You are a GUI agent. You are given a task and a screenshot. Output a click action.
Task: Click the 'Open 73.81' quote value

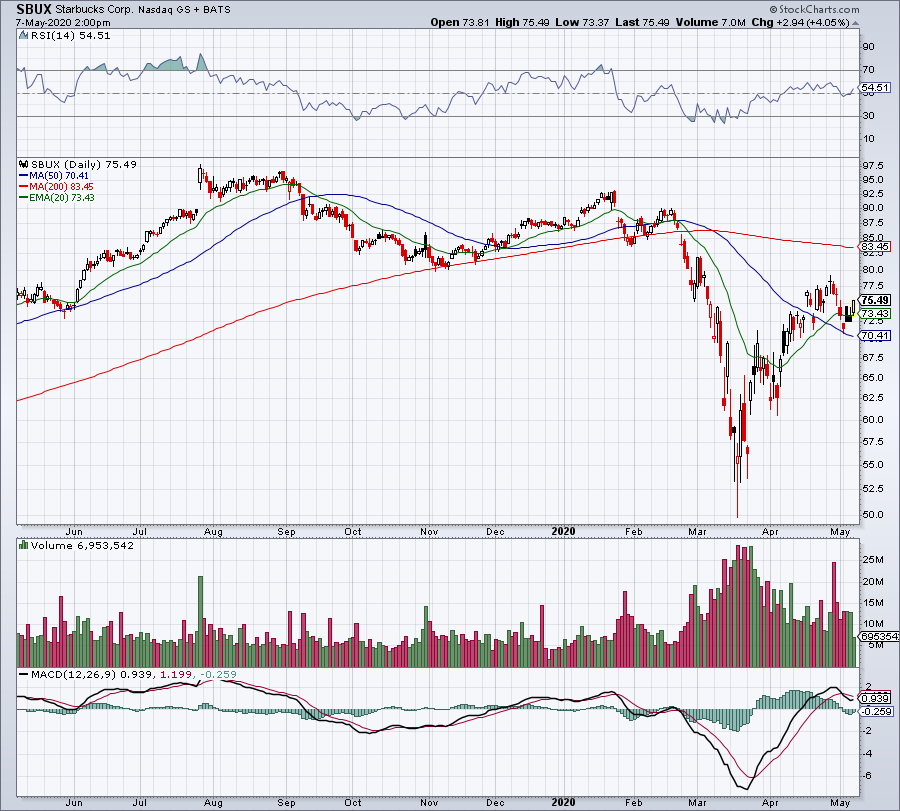(x=460, y=22)
